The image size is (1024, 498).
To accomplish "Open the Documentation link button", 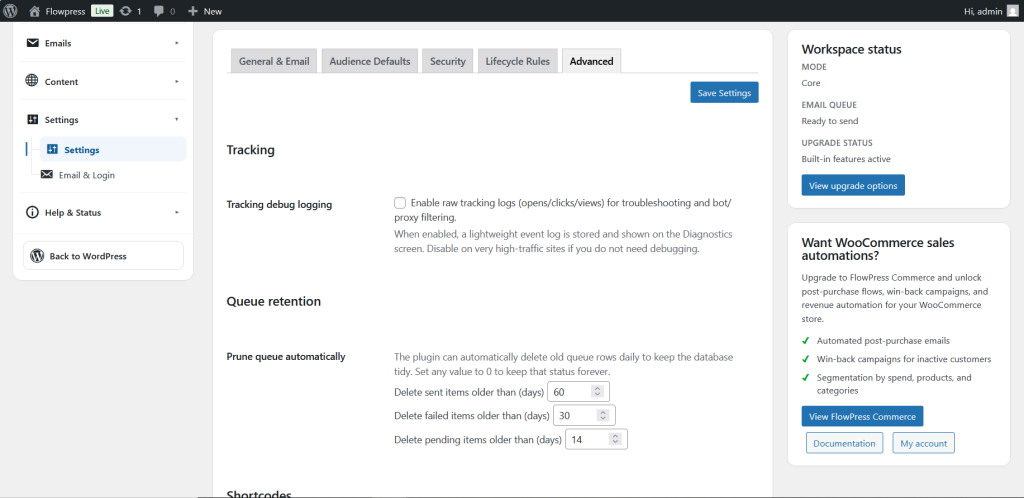I will pyautogui.click(x=844, y=443).
